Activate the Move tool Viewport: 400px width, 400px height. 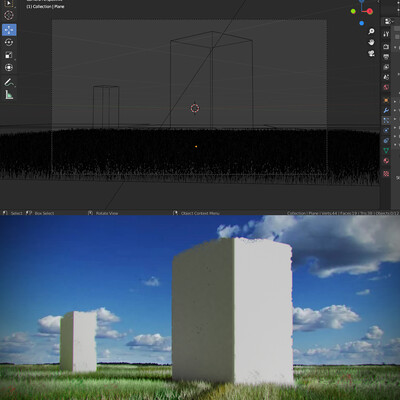coord(9,30)
